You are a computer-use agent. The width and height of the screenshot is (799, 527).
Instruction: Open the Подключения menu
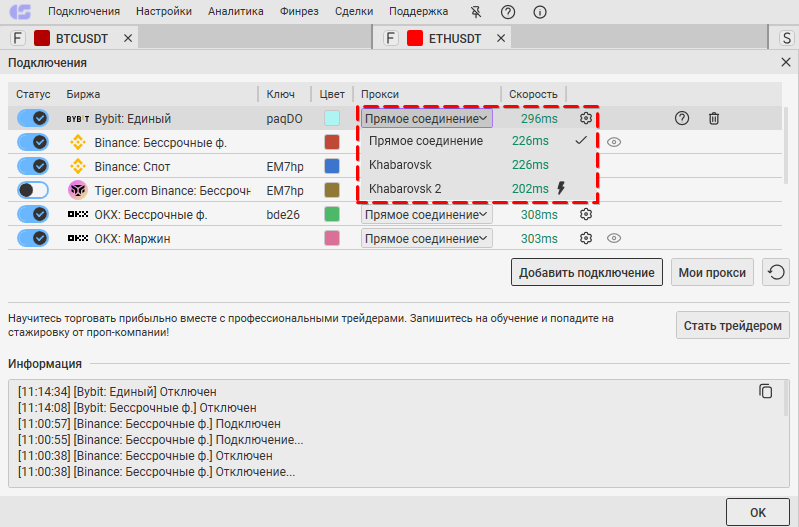(84, 11)
